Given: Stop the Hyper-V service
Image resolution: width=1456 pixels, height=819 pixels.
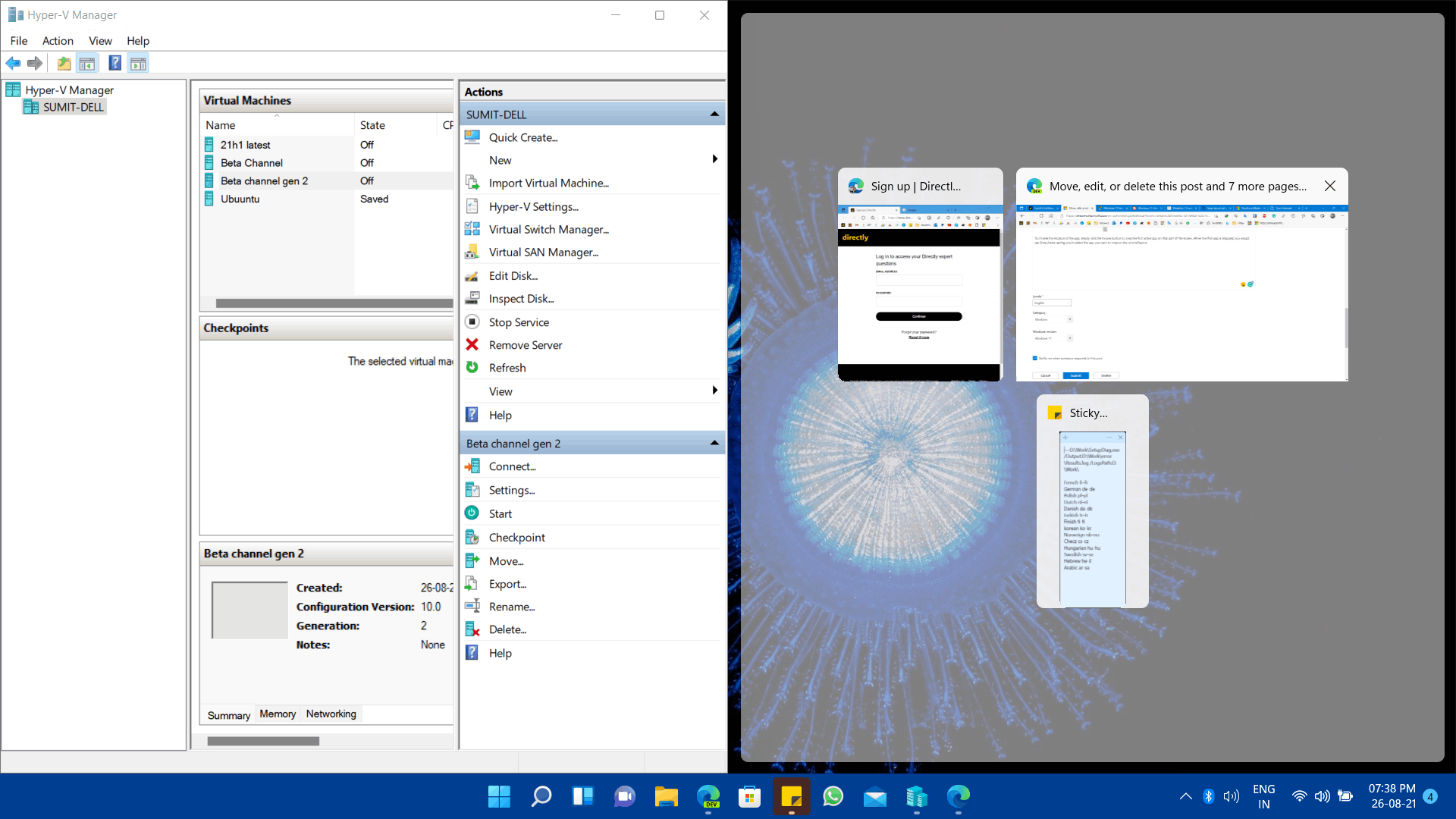Looking at the screenshot, I should tap(519, 322).
